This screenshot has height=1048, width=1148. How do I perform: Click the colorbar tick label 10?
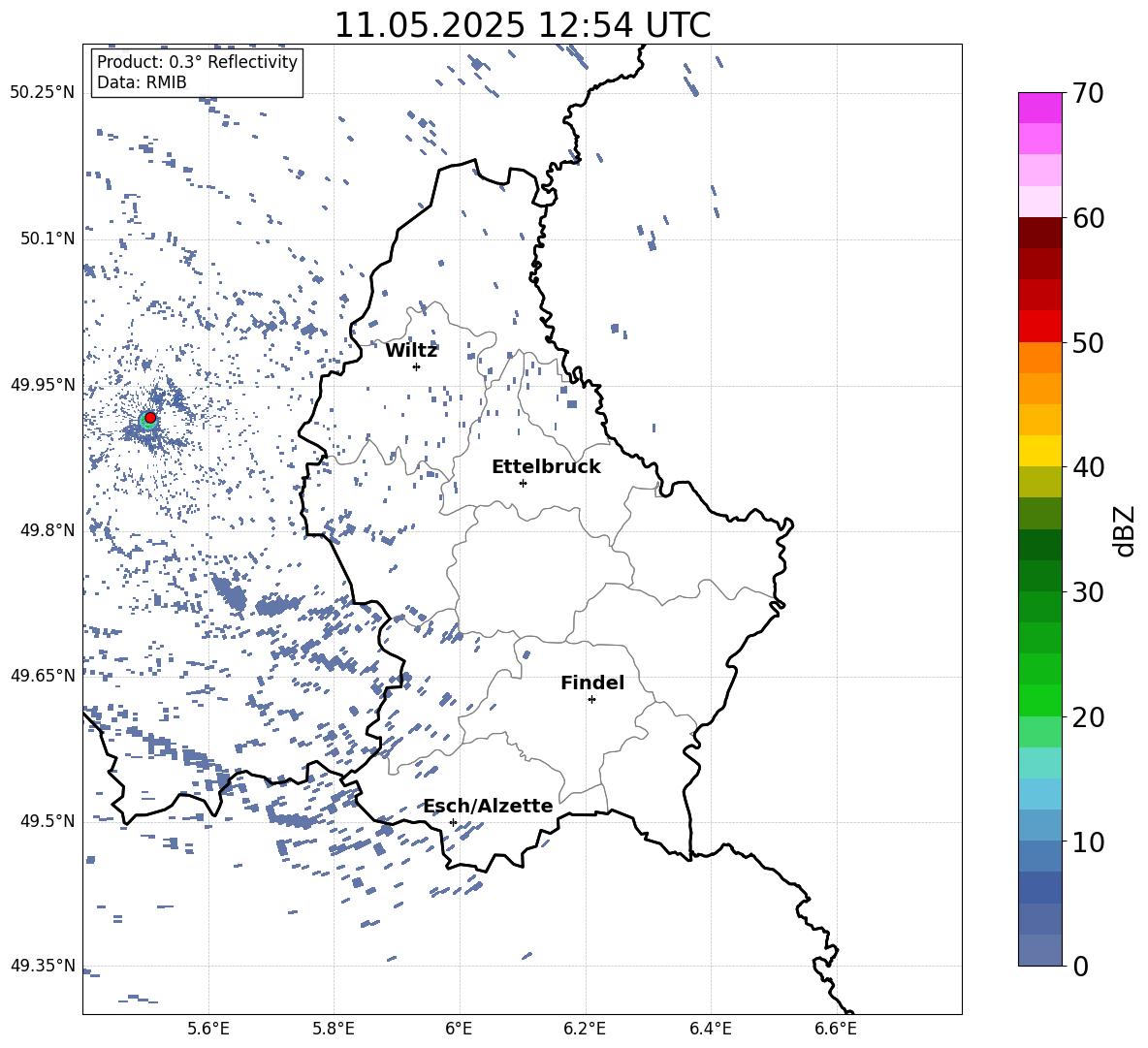tap(1088, 842)
